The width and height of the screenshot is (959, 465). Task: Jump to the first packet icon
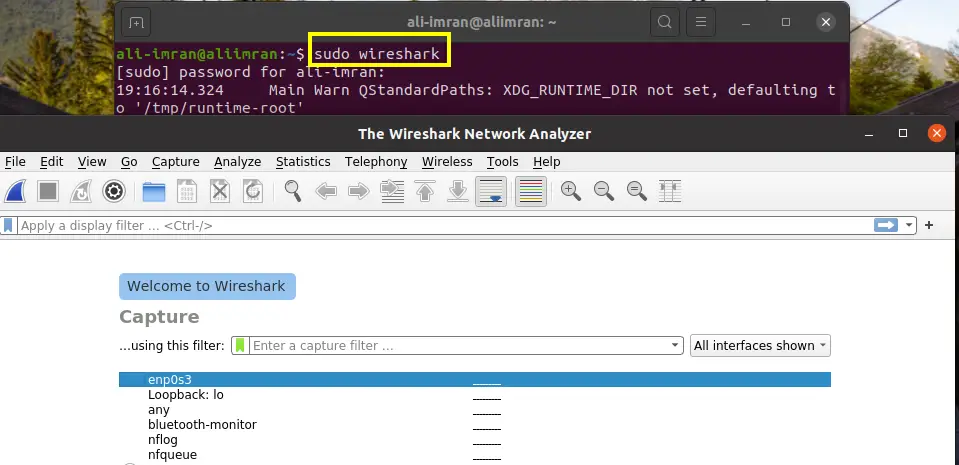point(425,192)
